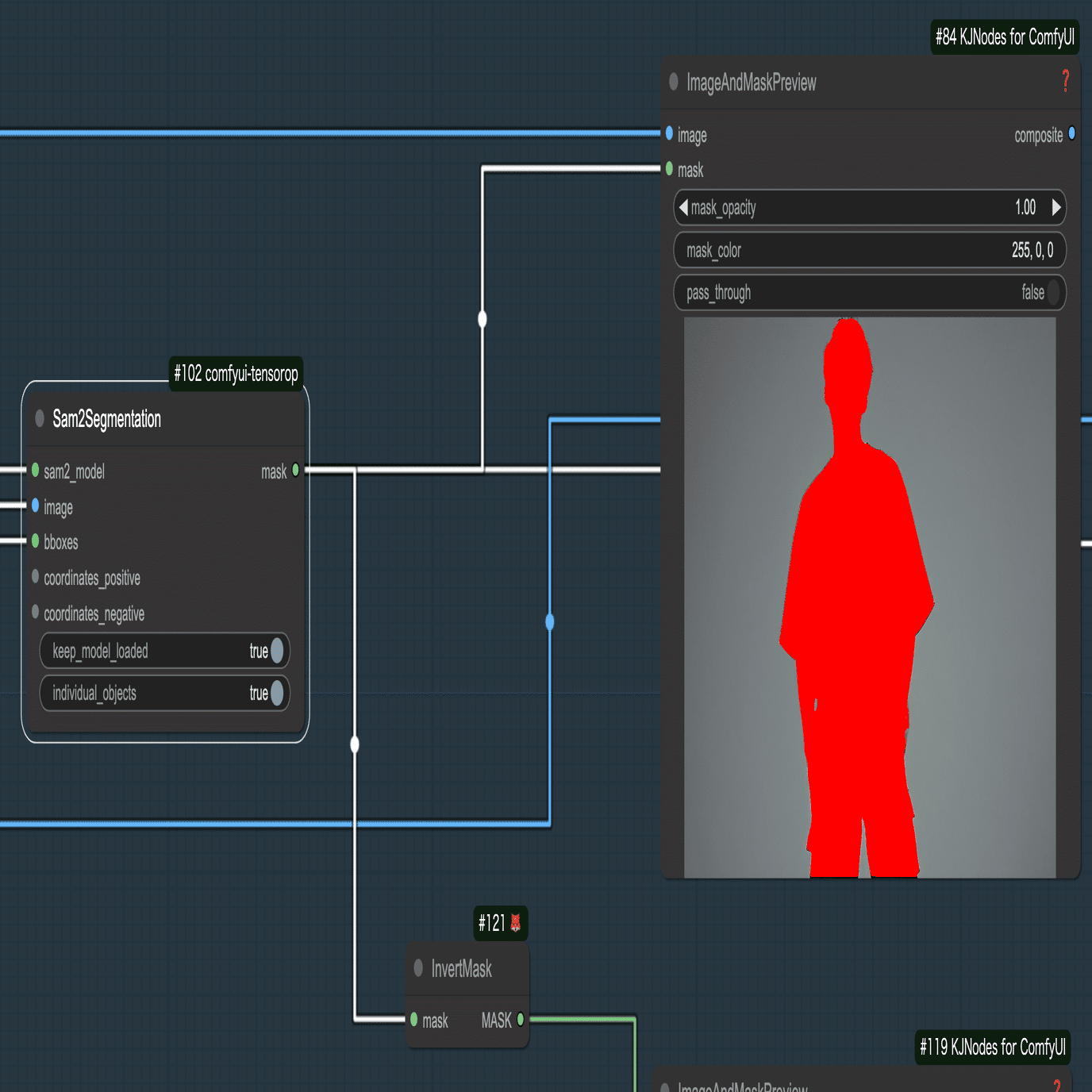This screenshot has width=1092, height=1092.
Task: Select the mask input port on #84 ImageAndMaskPreview
Action: click(669, 168)
